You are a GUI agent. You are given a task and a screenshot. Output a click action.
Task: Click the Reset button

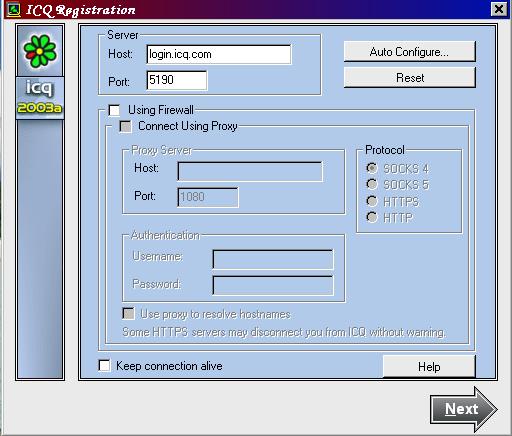point(410,78)
